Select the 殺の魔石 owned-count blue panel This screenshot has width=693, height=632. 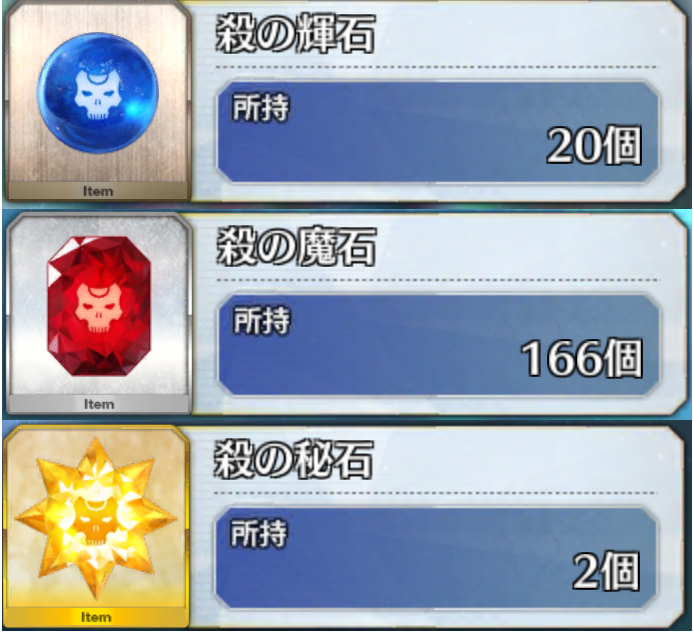coord(438,345)
